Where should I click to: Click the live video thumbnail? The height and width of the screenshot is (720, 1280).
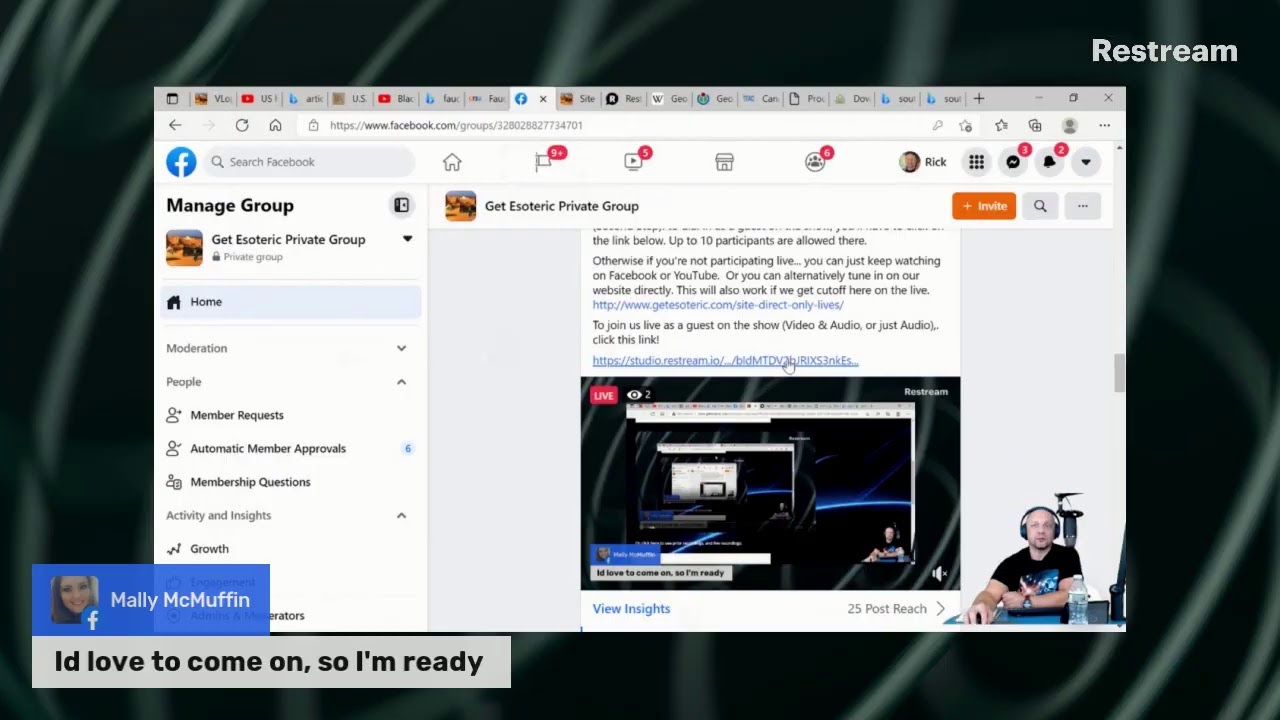click(770, 483)
